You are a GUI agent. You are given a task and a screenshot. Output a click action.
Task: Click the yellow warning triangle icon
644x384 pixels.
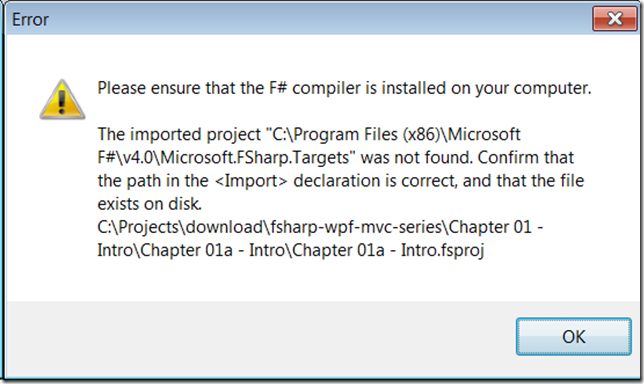click(62, 100)
